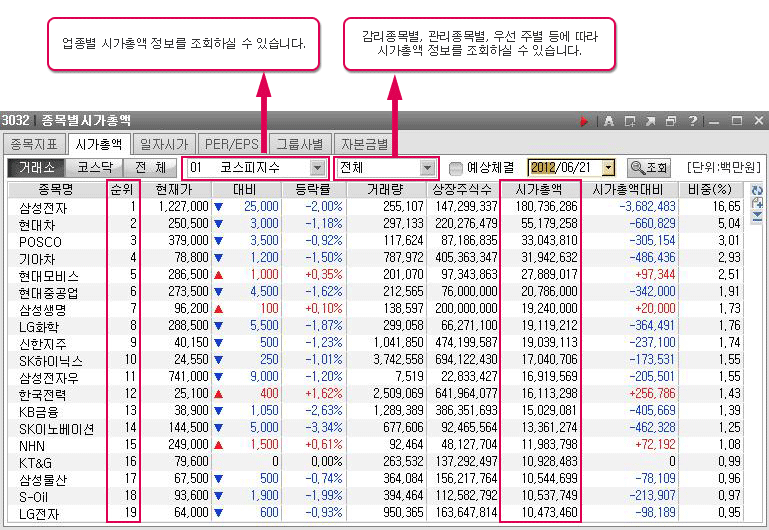
Task: Open the 전체 stock-type dropdown
Action: 427,168
